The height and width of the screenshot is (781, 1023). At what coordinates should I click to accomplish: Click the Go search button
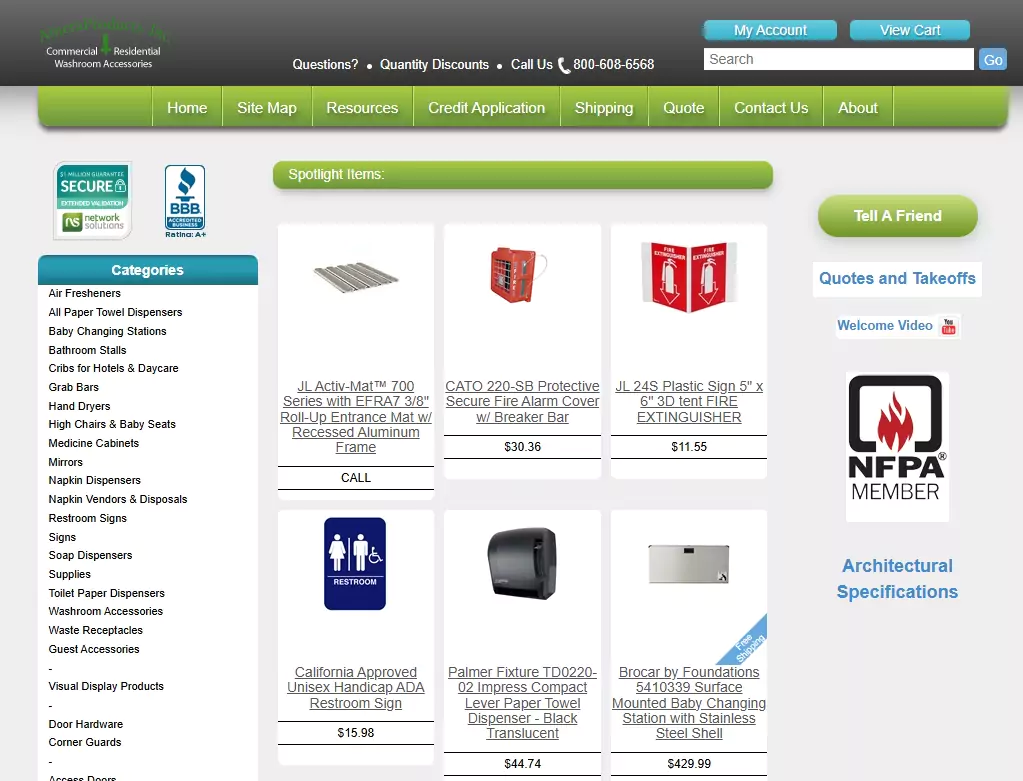992,59
